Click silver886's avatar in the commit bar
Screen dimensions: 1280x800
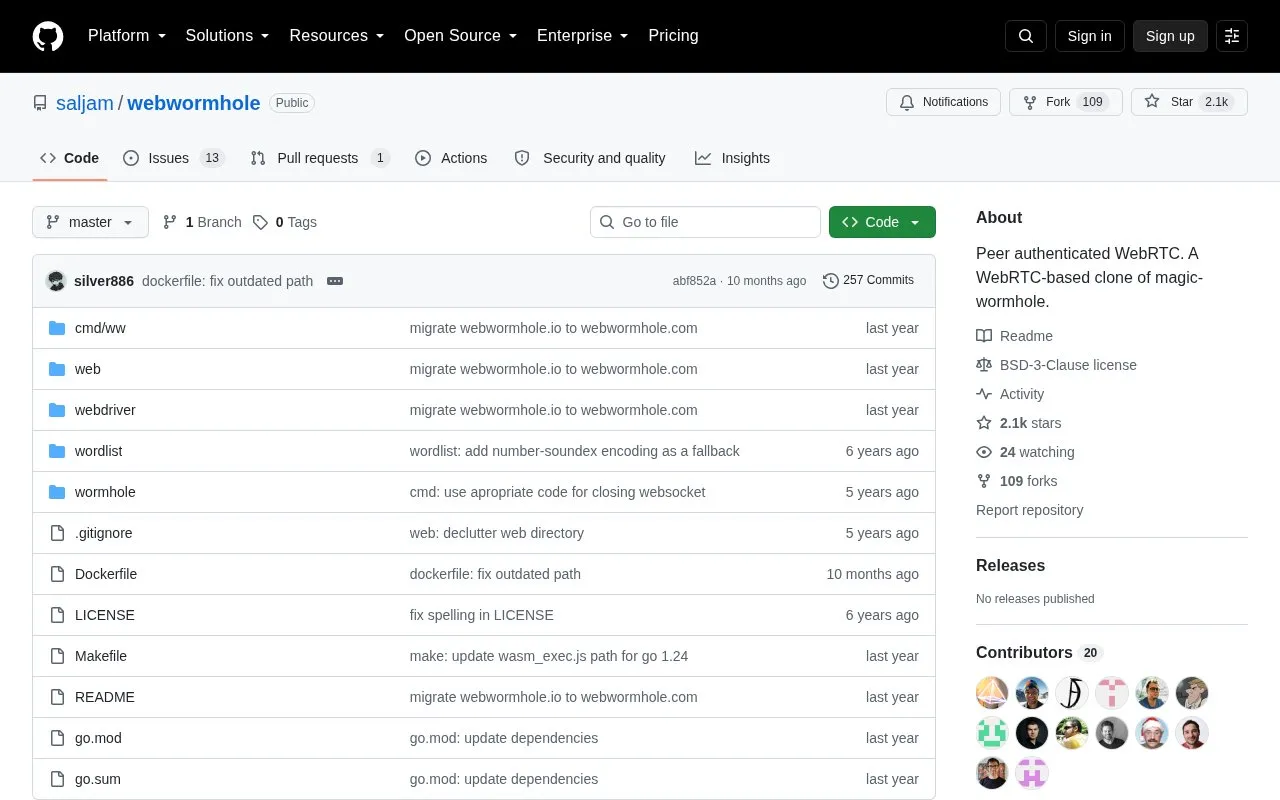pos(56,281)
